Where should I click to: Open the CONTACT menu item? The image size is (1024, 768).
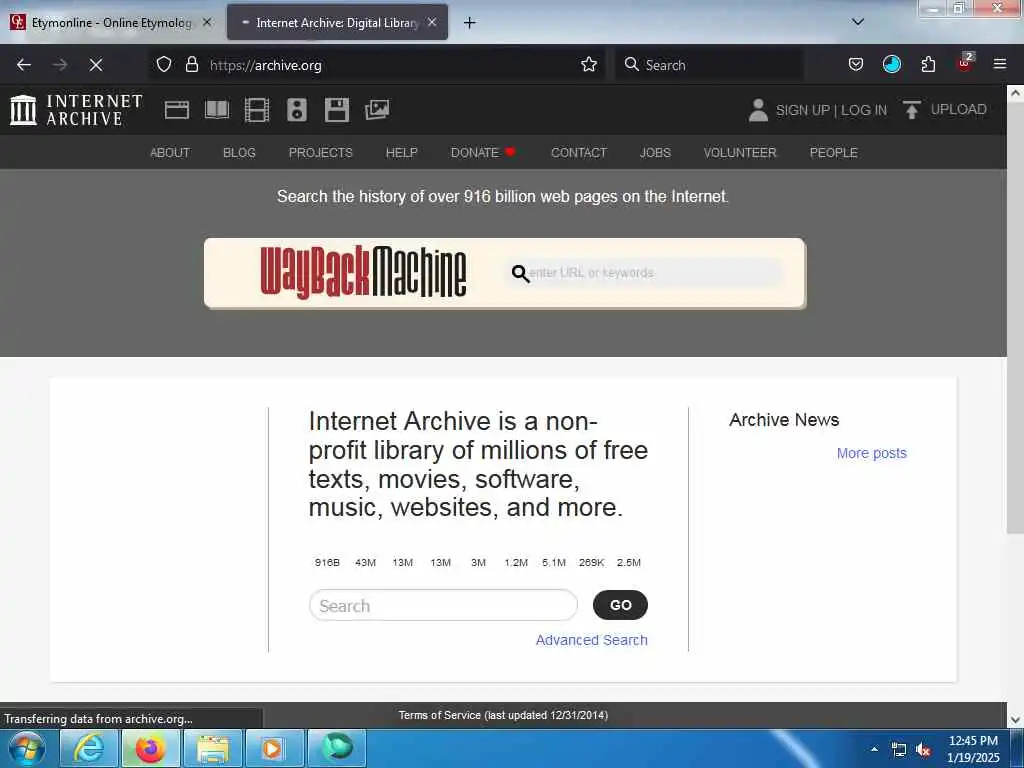click(579, 152)
